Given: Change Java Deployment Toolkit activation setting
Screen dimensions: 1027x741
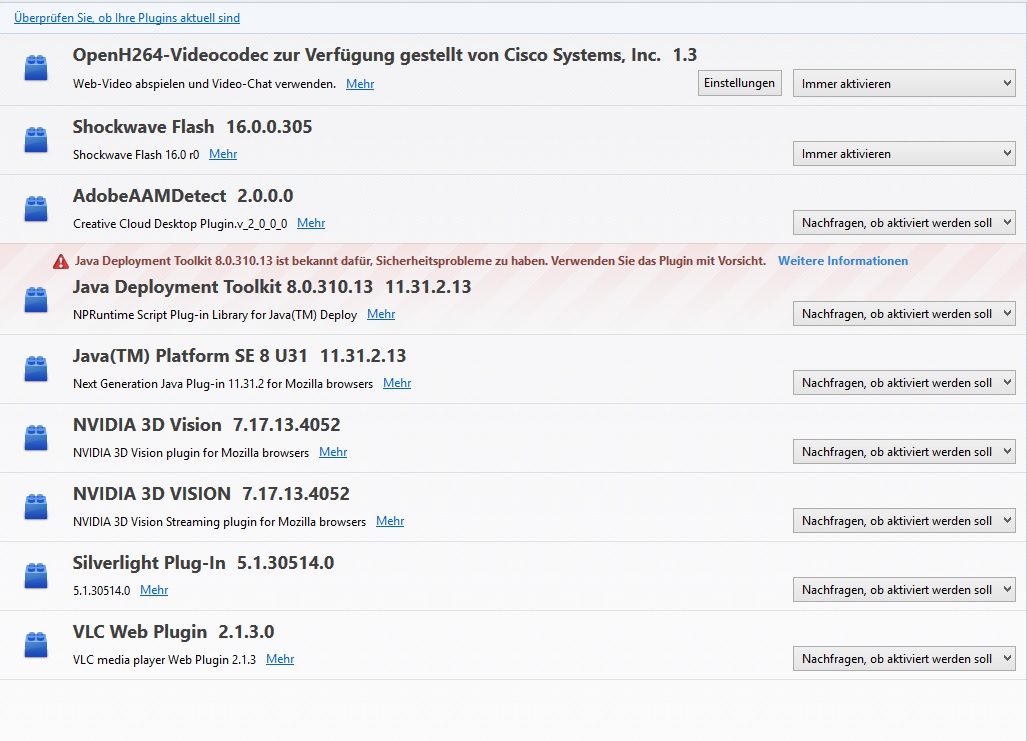Looking at the screenshot, I should [x=904, y=314].
